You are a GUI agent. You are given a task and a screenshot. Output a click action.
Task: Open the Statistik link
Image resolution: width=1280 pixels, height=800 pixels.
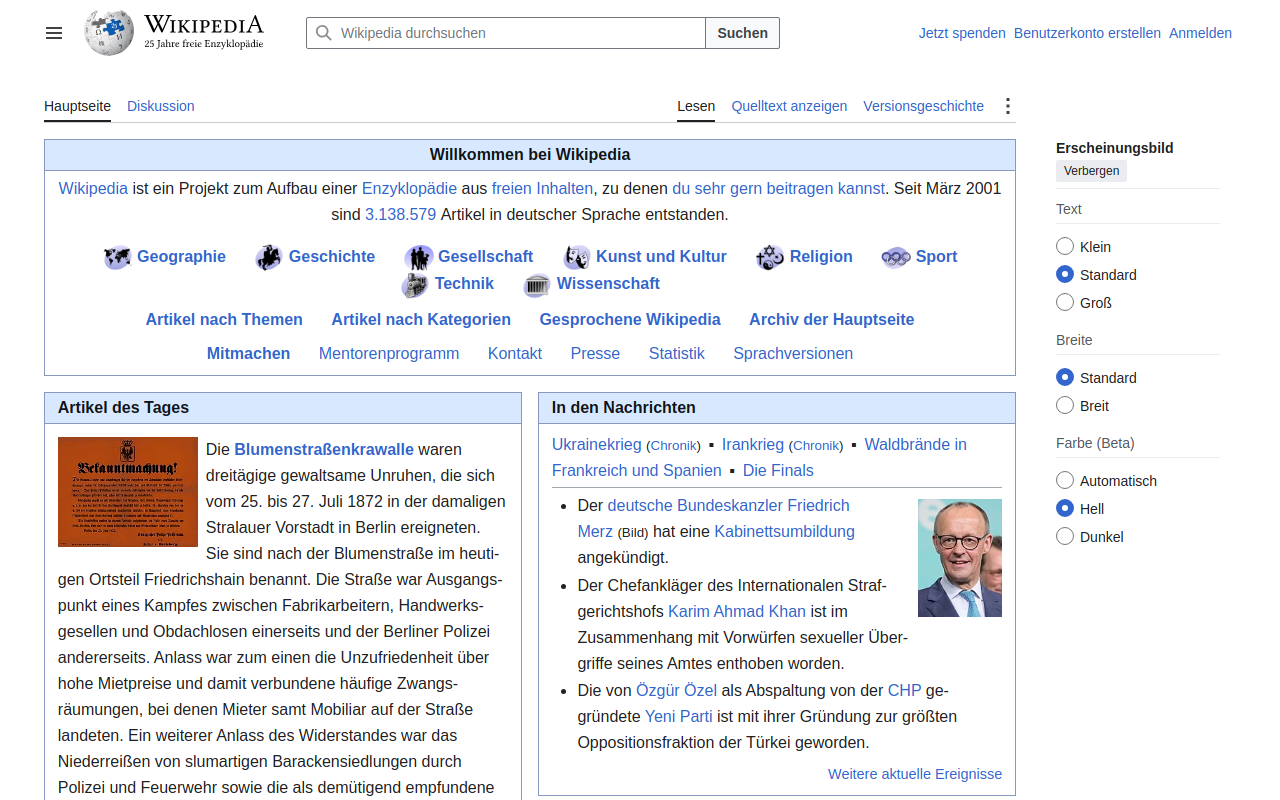coord(677,354)
